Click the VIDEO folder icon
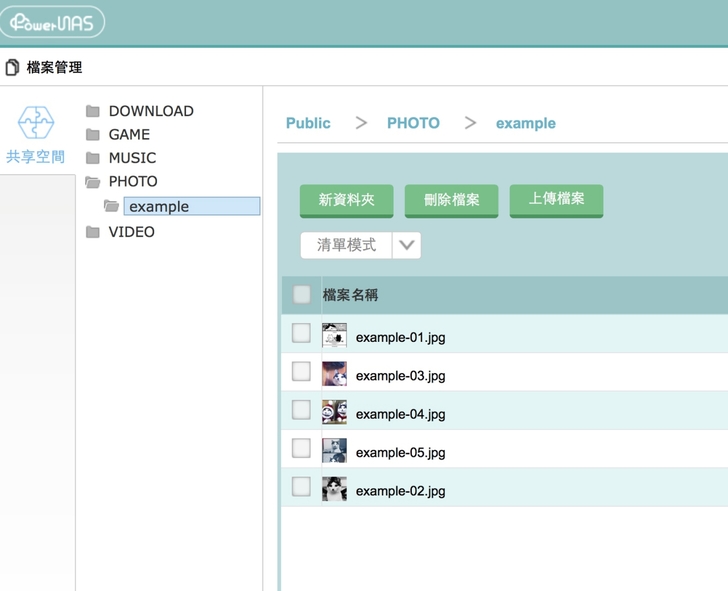 (x=93, y=232)
